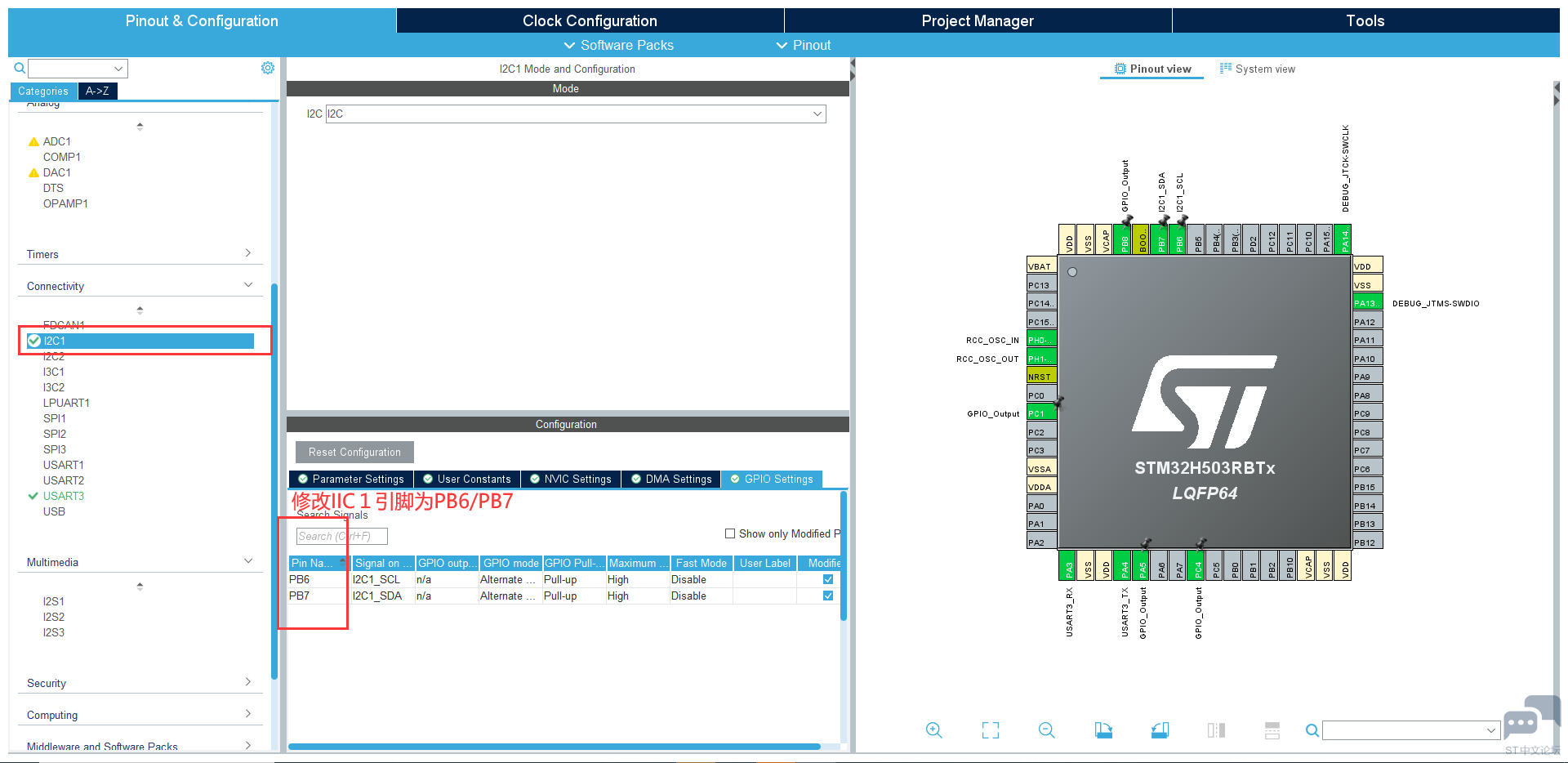Screen dimensions: 1568x763
Task: Select OPAMP1 in the Analog list
Action: coord(65,203)
